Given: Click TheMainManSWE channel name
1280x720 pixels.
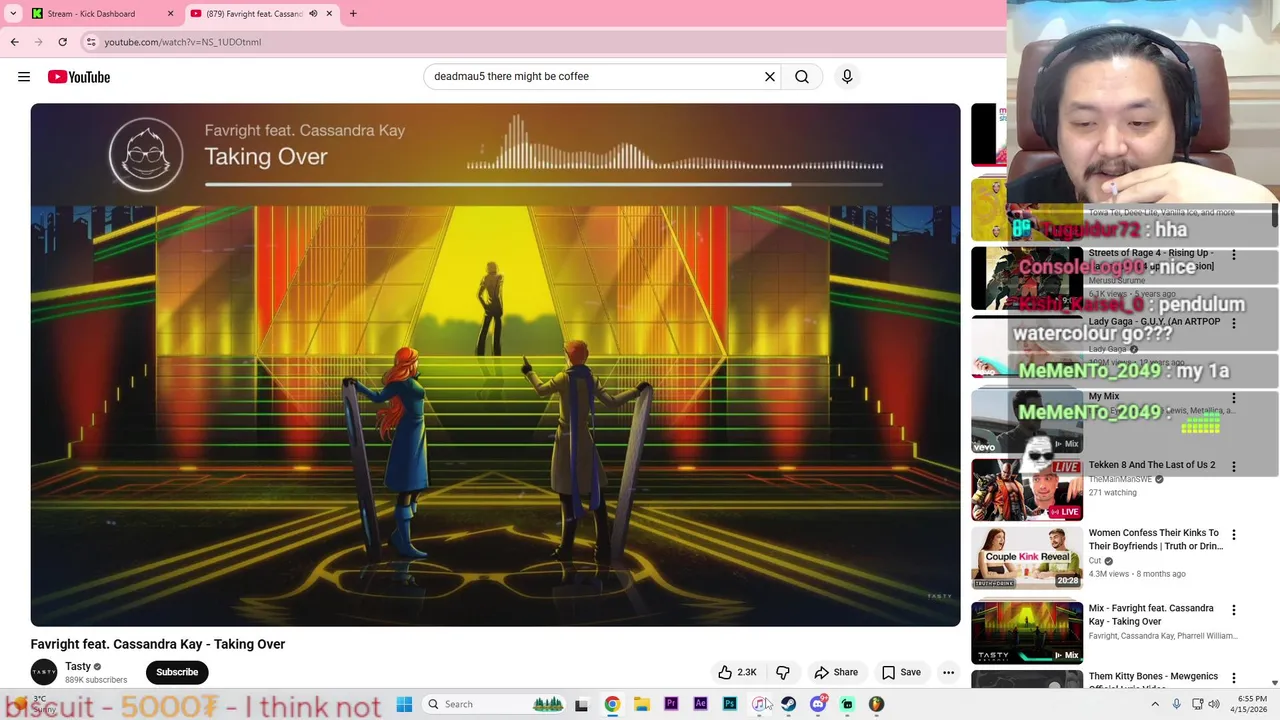Looking at the screenshot, I should (1120, 480).
